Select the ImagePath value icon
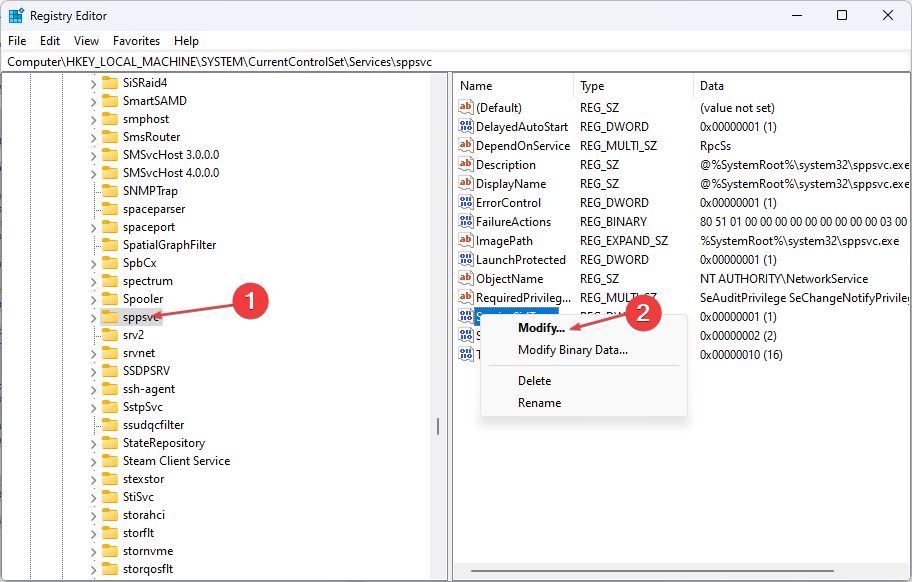The height and width of the screenshot is (582, 912). click(466, 240)
